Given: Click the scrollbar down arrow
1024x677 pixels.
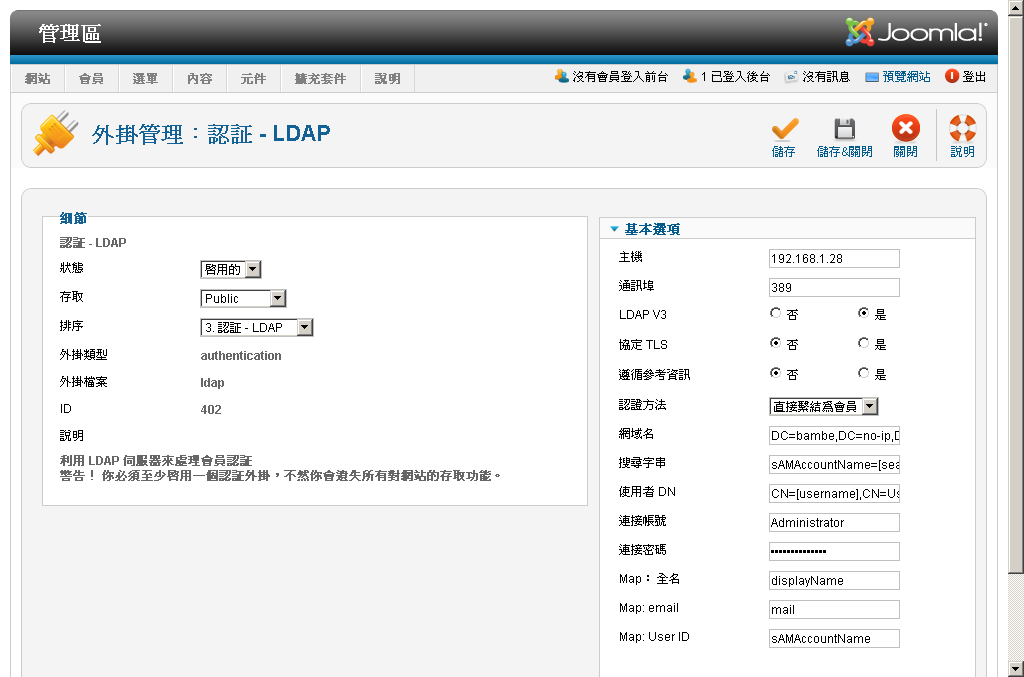Looking at the screenshot, I should click(1015, 668).
